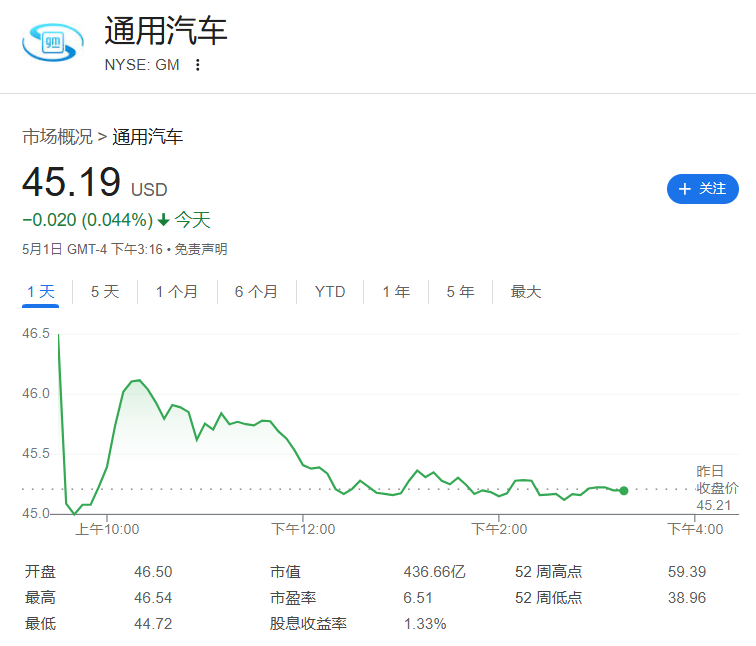
Task: Click the 通用汽车 breadcrumb text
Action: click(148, 137)
